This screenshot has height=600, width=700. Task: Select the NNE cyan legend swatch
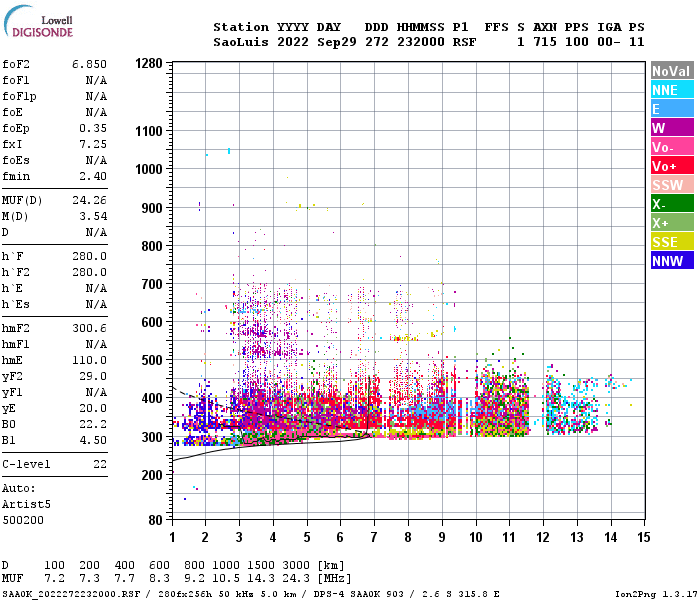point(672,90)
